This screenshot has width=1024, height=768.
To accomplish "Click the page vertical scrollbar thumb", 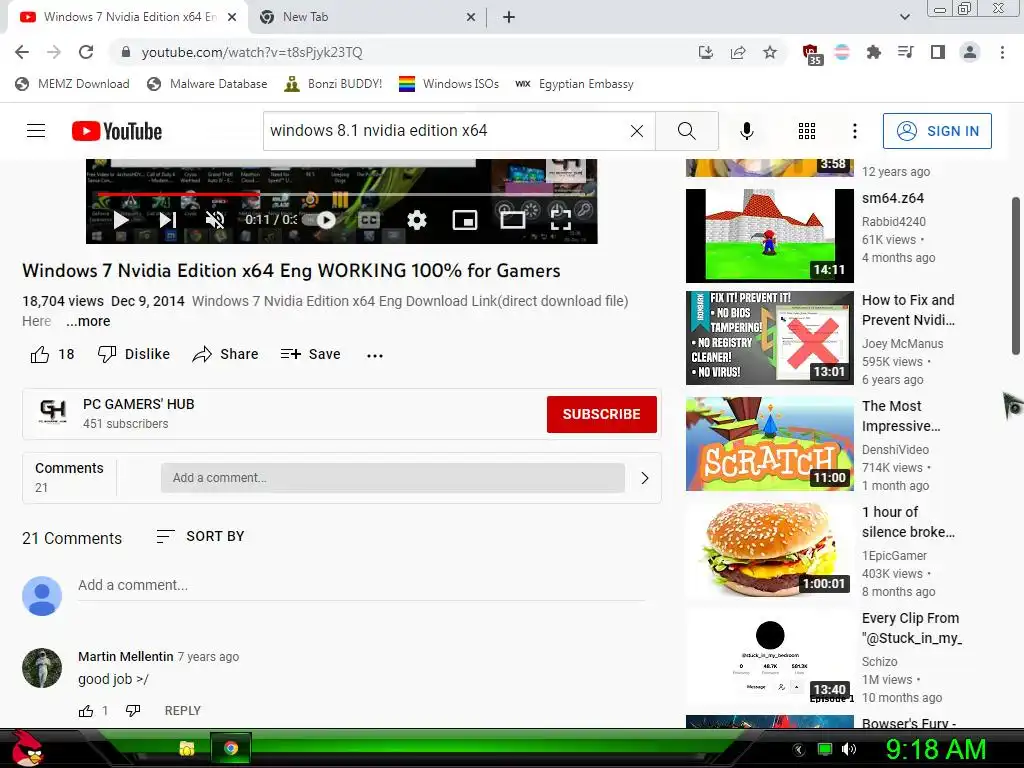I will pyautogui.click(x=1016, y=276).
